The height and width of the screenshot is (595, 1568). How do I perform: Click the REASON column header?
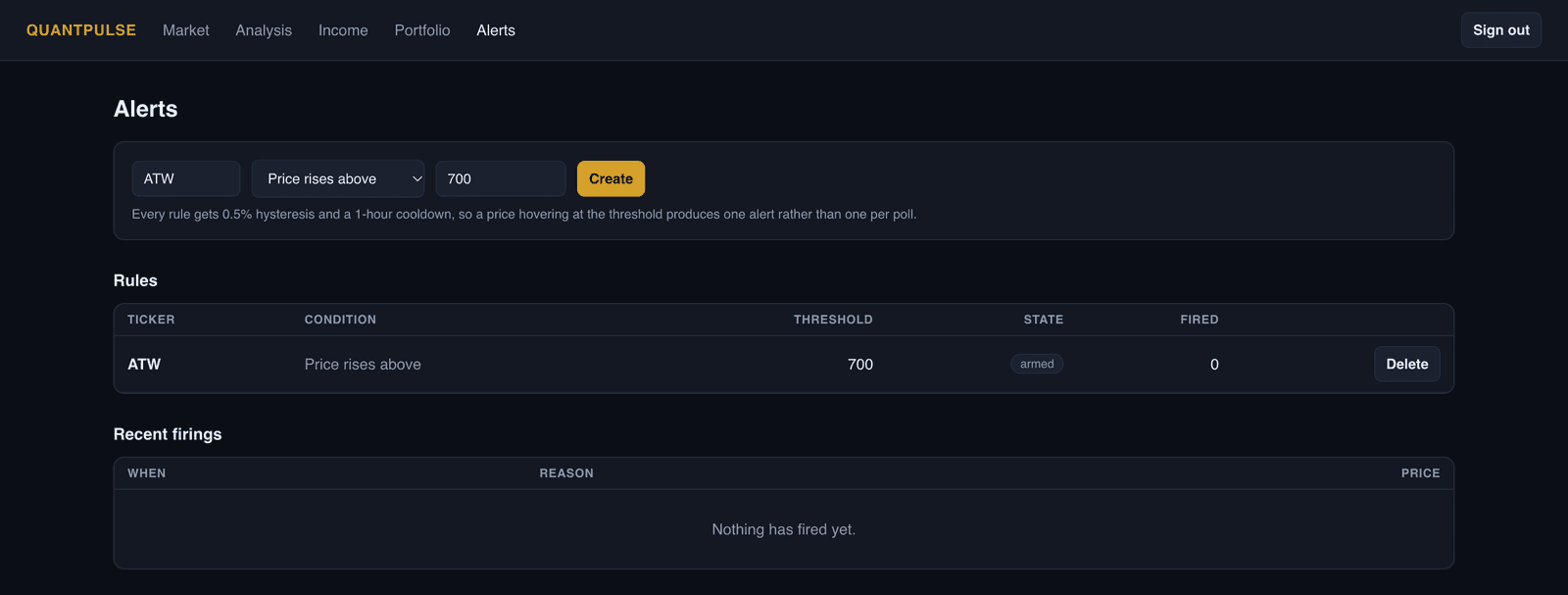click(x=566, y=473)
